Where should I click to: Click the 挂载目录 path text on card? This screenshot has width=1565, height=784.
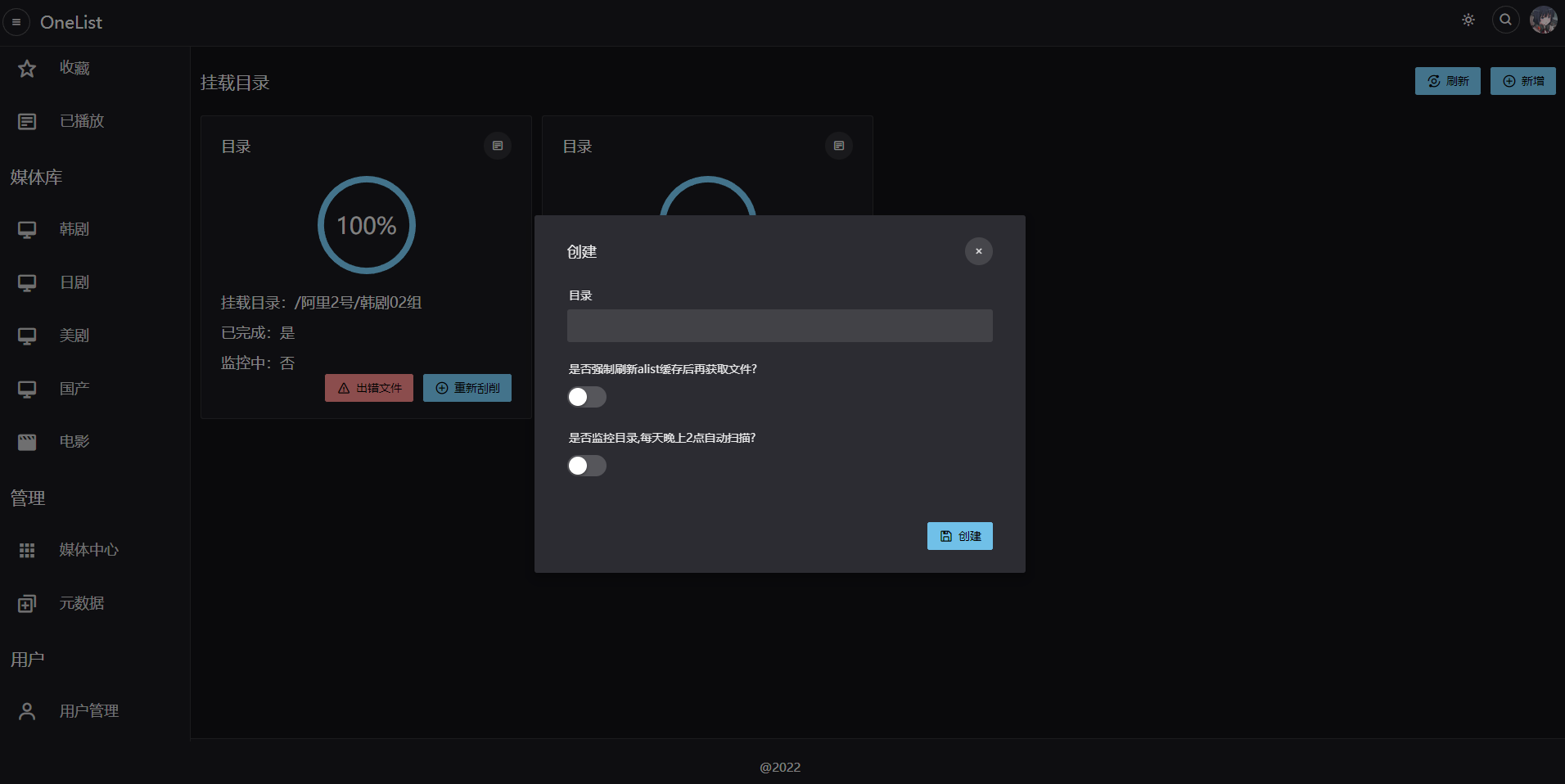click(x=322, y=303)
